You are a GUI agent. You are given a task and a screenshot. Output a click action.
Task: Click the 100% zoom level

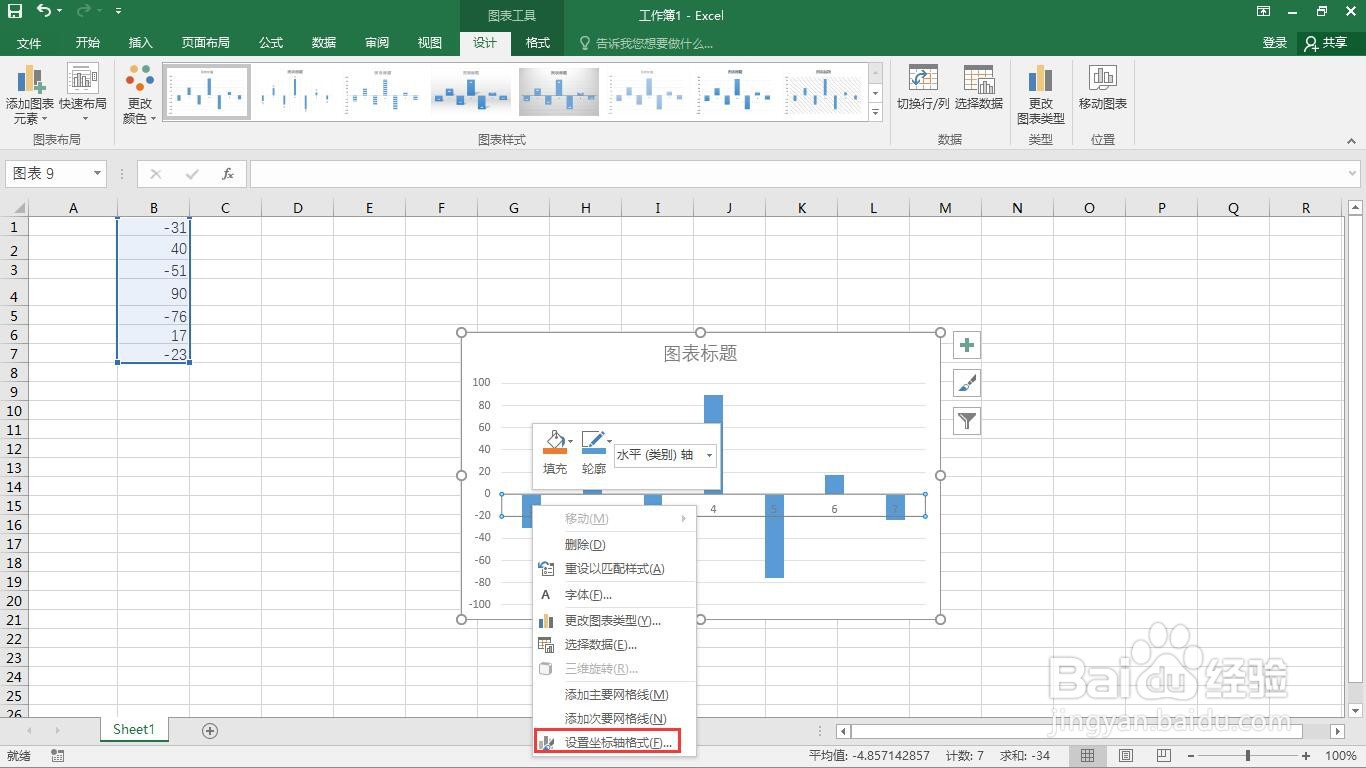1340,756
